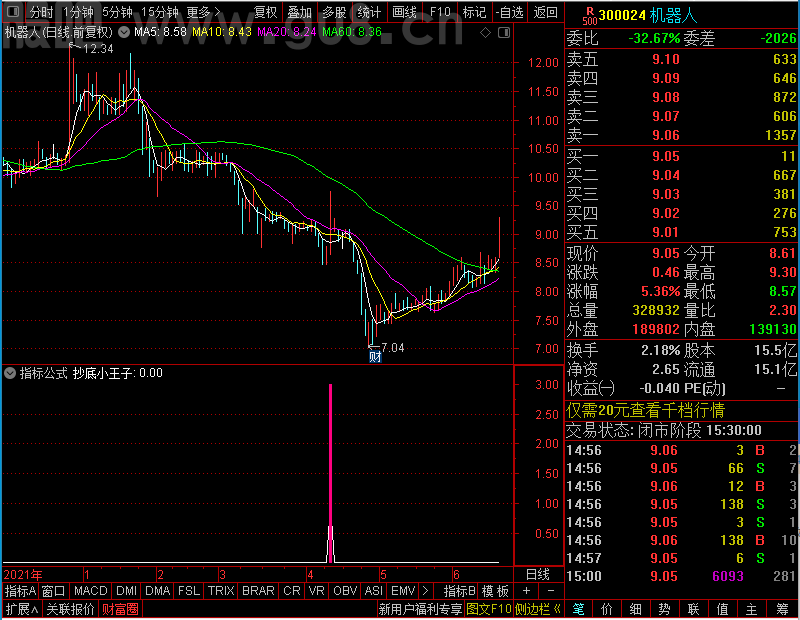
Task: Zoom out chart with minus button
Action: [x=551, y=591]
